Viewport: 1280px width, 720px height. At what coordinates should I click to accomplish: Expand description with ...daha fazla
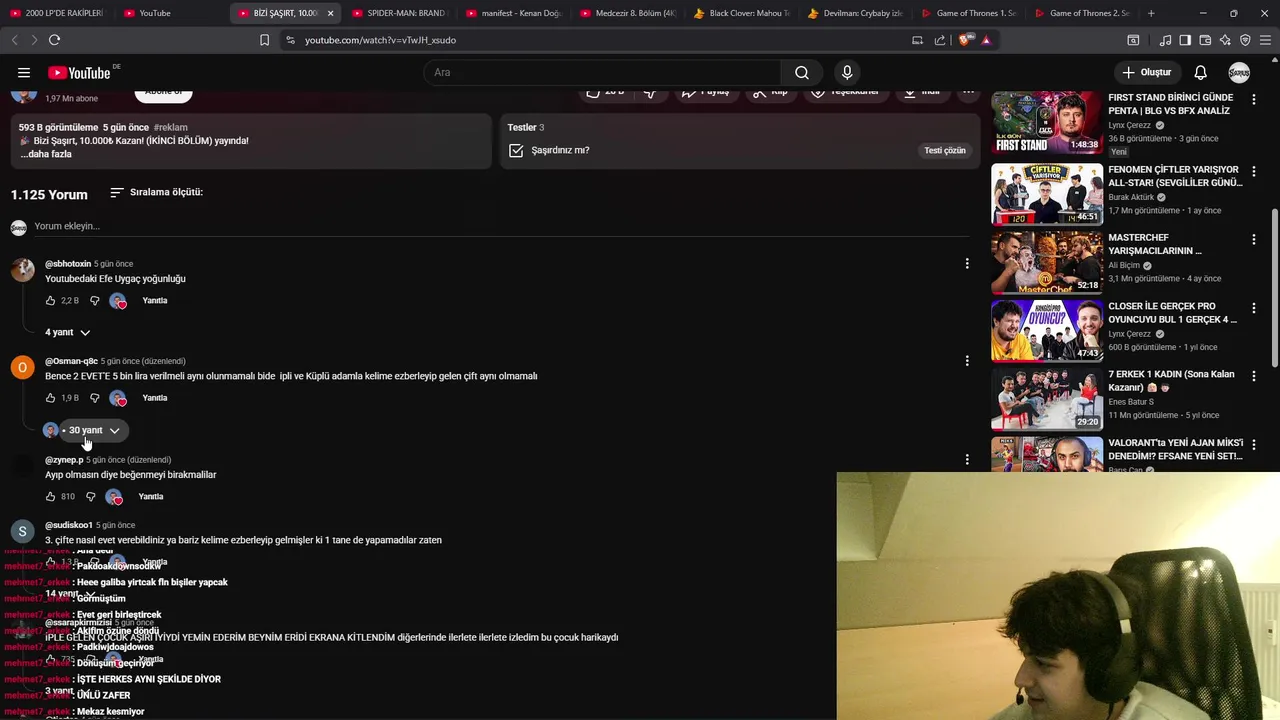46,154
